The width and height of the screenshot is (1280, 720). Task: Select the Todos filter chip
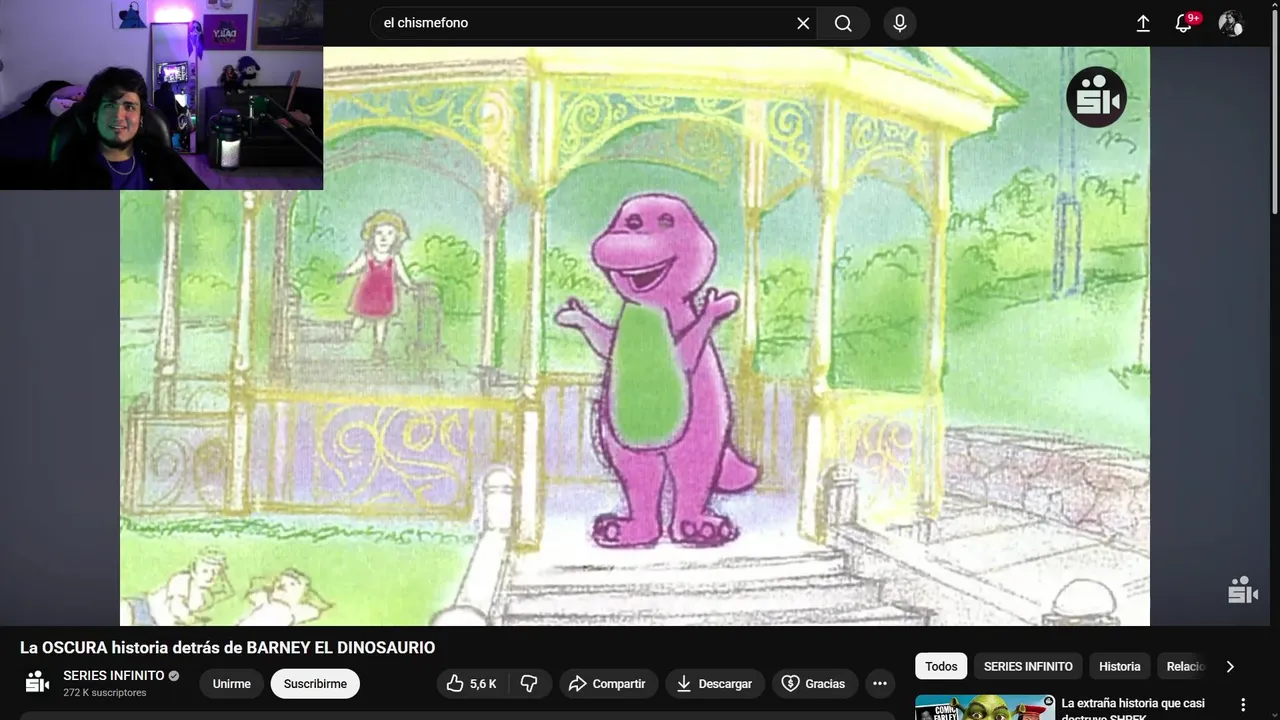click(941, 666)
